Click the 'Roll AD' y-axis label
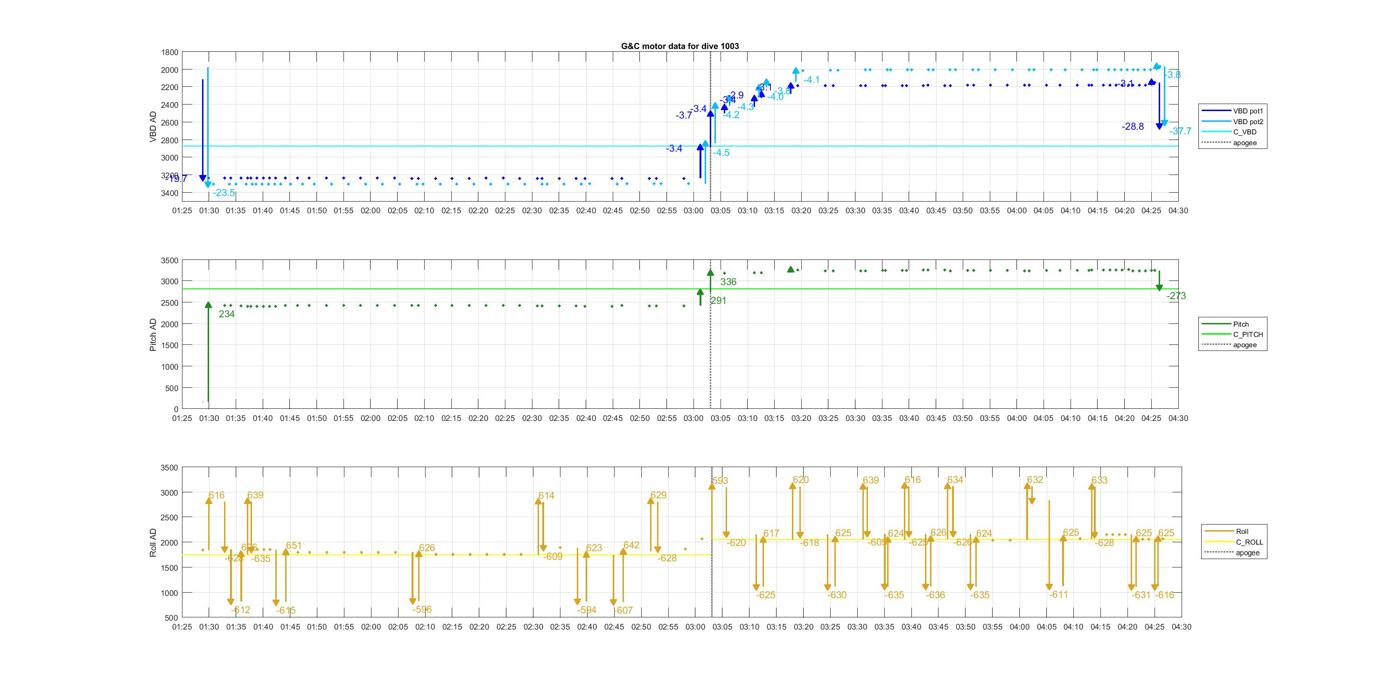The width and height of the screenshot is (1400, 693). (x=154, y=541)
